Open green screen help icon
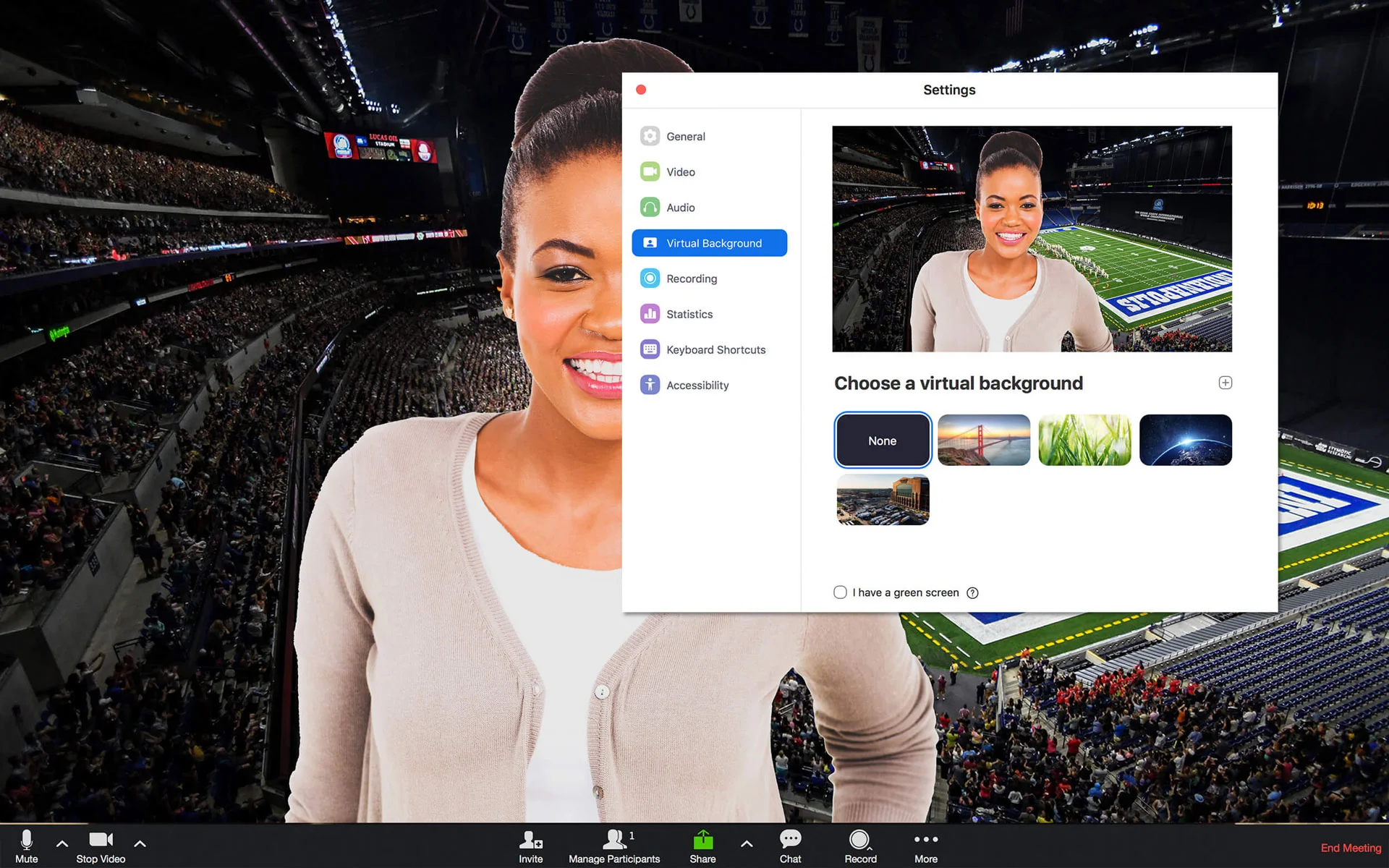The height and width of the screenshot is (868, 1389). click(972, 593)
